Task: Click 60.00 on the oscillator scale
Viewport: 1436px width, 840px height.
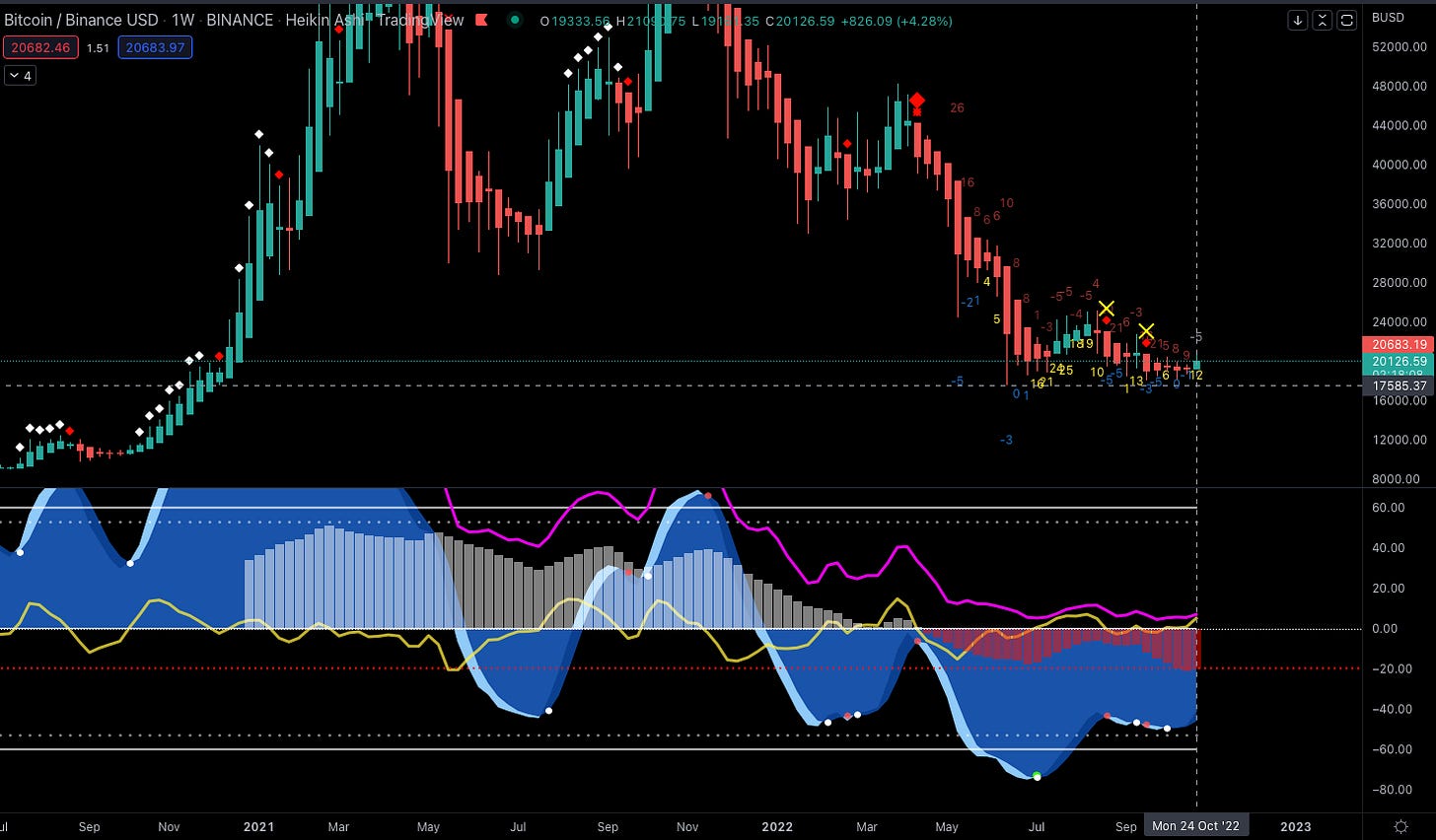Action: [1389, 508]
